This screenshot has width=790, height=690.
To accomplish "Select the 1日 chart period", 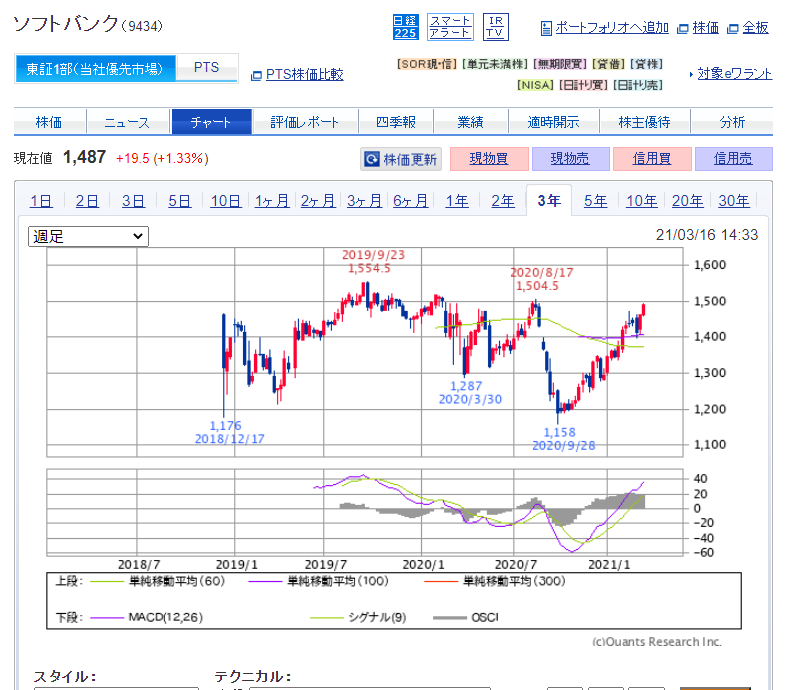I will click(41, 201).
